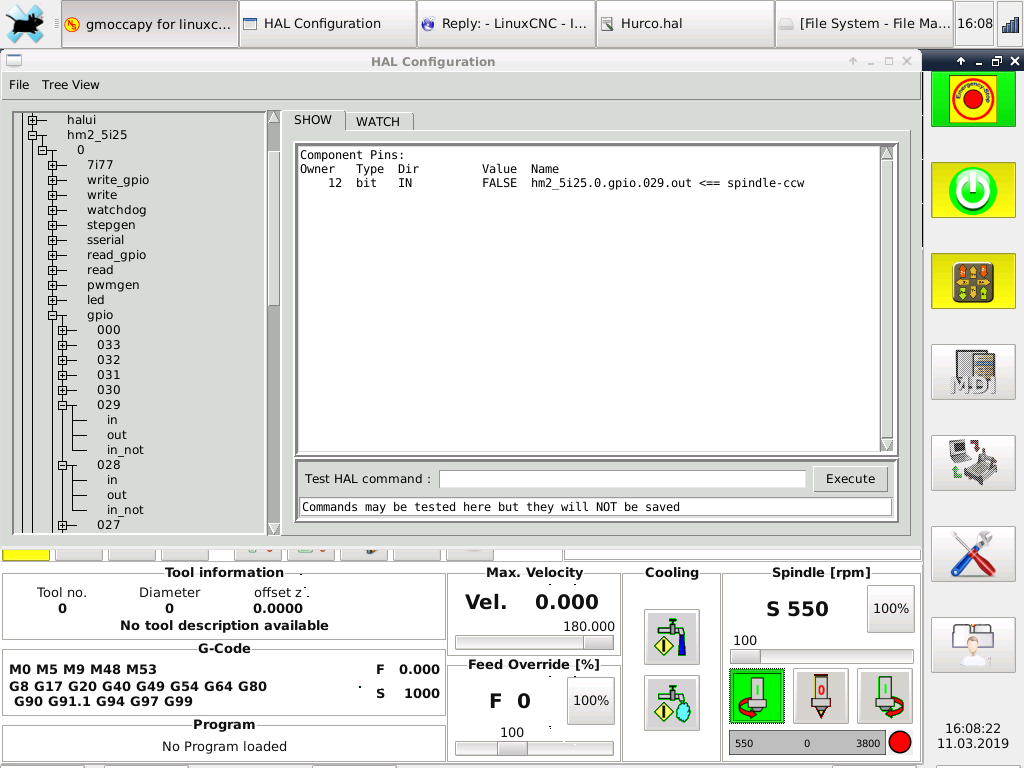Select the 'in' pin under 028
1024x768 pixels.
coord(112,480)
